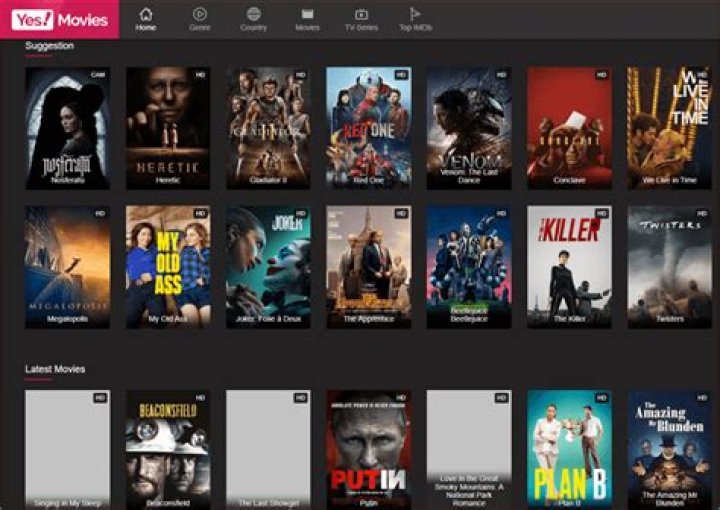Click the Beaconsfield title caption

pos(168,503)
